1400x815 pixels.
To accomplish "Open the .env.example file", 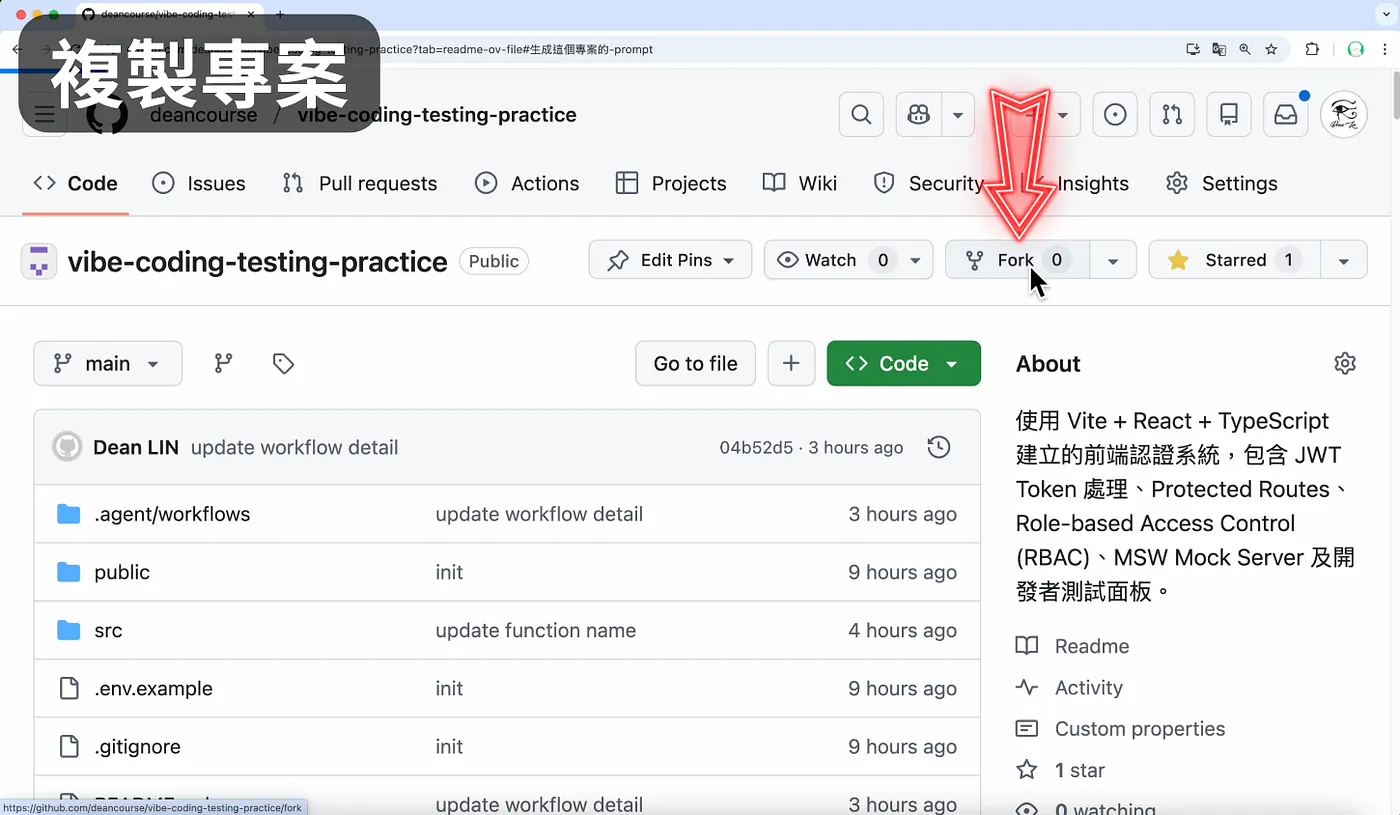I will pyautogui.click(x=153, y=688).
